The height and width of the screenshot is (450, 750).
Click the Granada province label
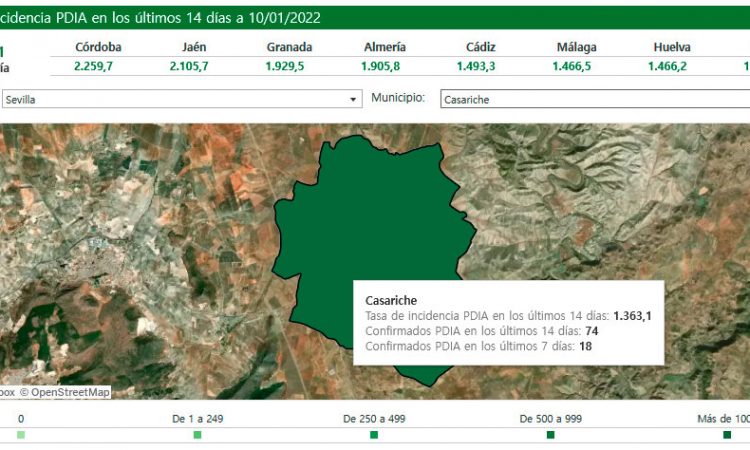289,47
